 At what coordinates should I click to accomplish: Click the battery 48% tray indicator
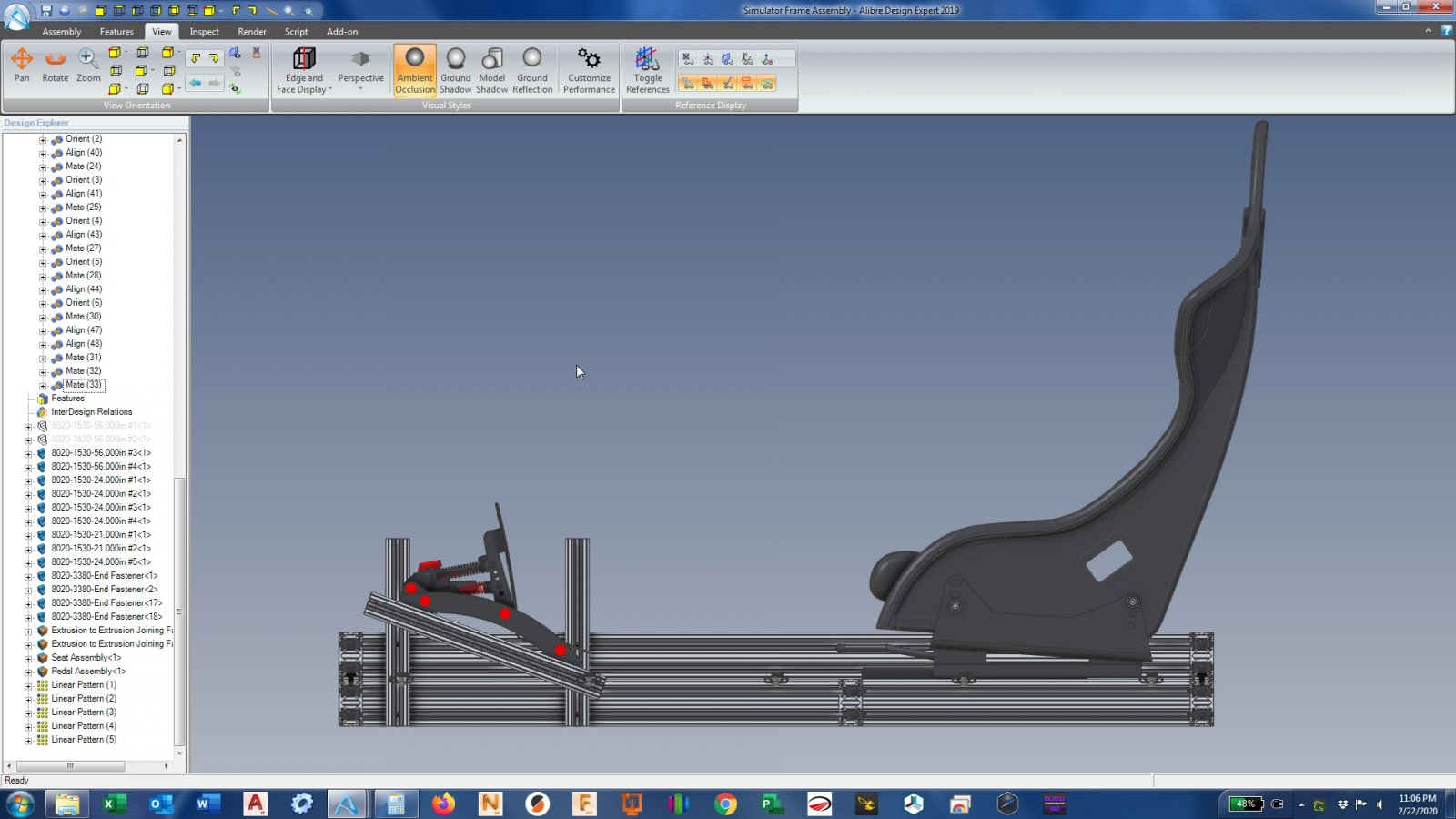(1245, 804)
